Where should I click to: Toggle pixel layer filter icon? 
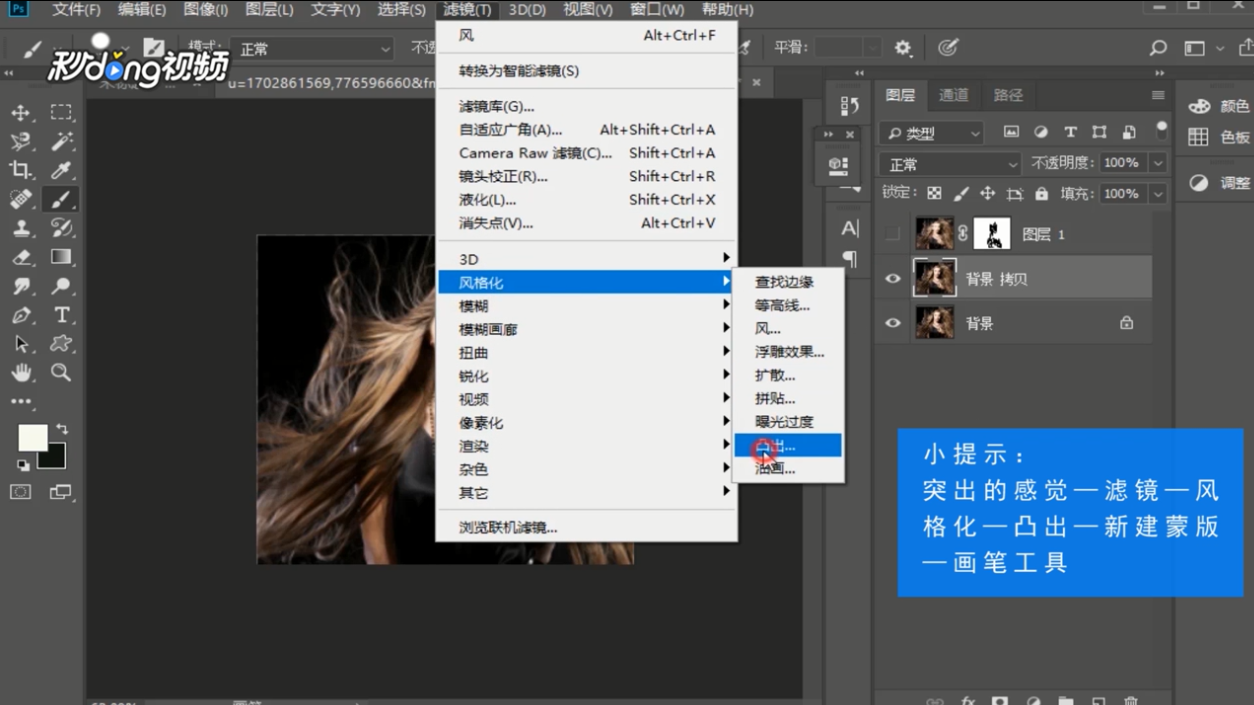tap(1011, 132)
